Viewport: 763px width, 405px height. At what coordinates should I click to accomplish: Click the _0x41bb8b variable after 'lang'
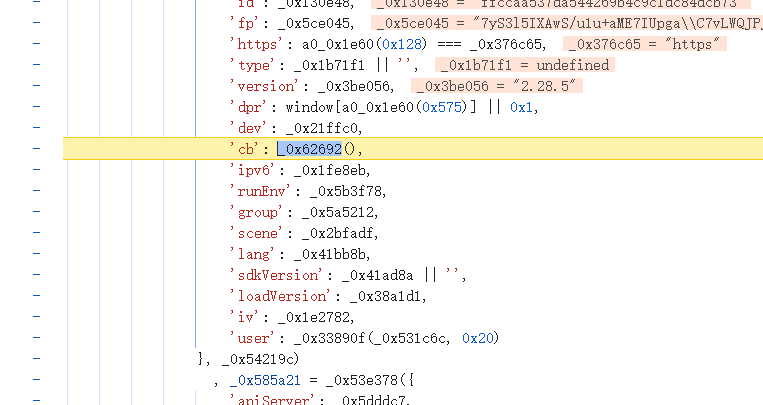point(333,254)
